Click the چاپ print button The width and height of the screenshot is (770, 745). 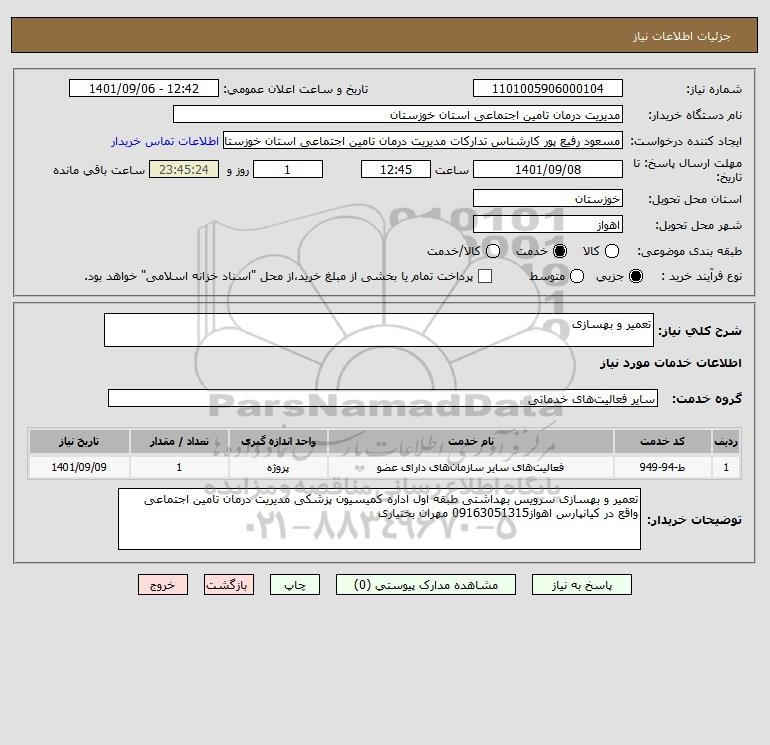(x=295, y=585)
